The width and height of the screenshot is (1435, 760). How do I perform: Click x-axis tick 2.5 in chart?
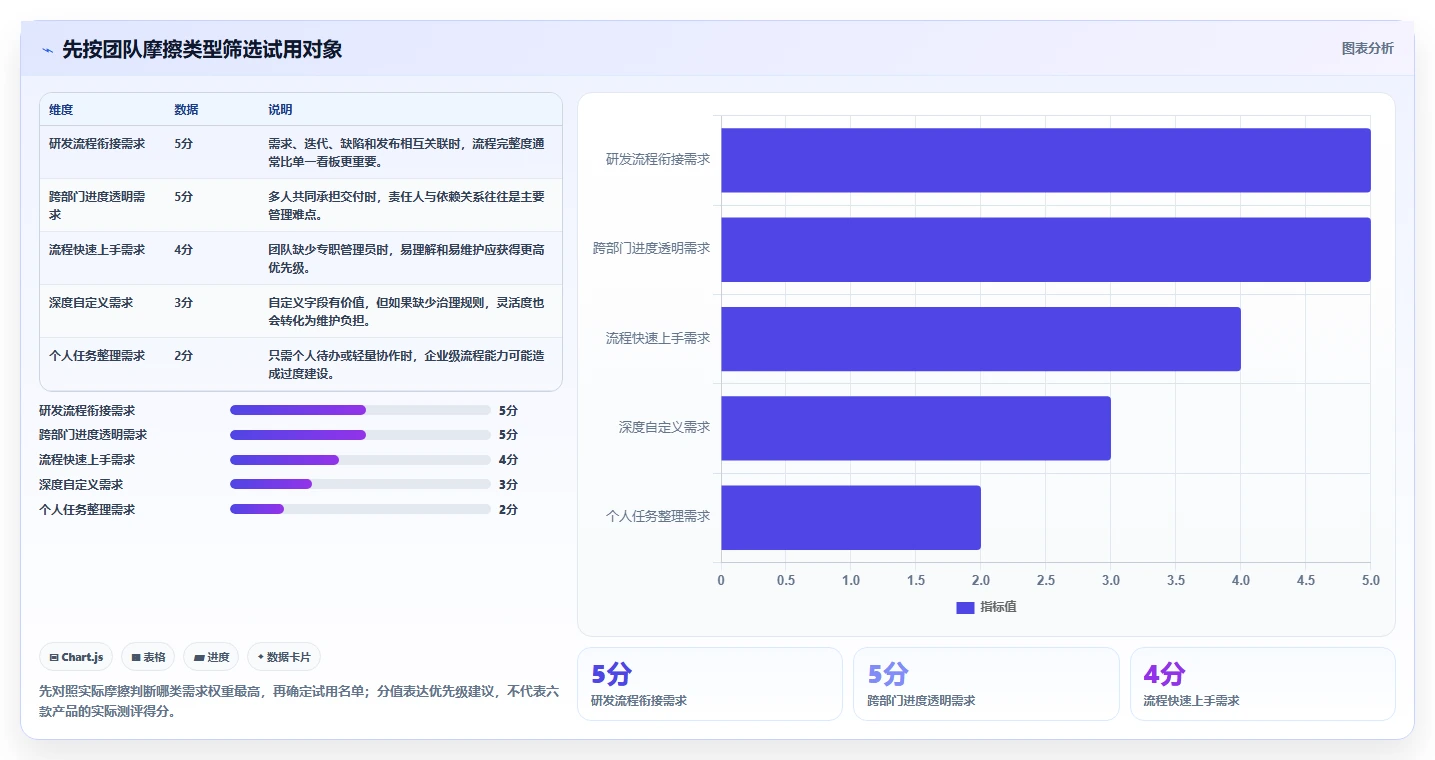coord(1046,580)
